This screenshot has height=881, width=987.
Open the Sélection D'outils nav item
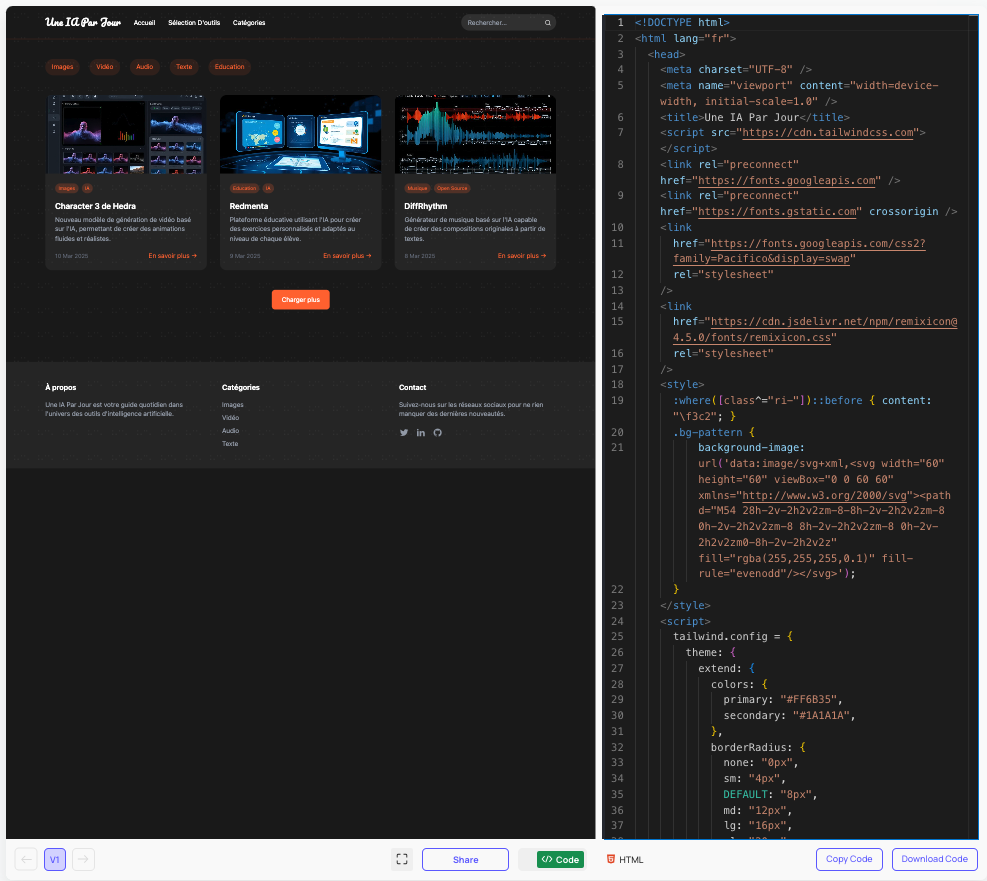point(194,22)
